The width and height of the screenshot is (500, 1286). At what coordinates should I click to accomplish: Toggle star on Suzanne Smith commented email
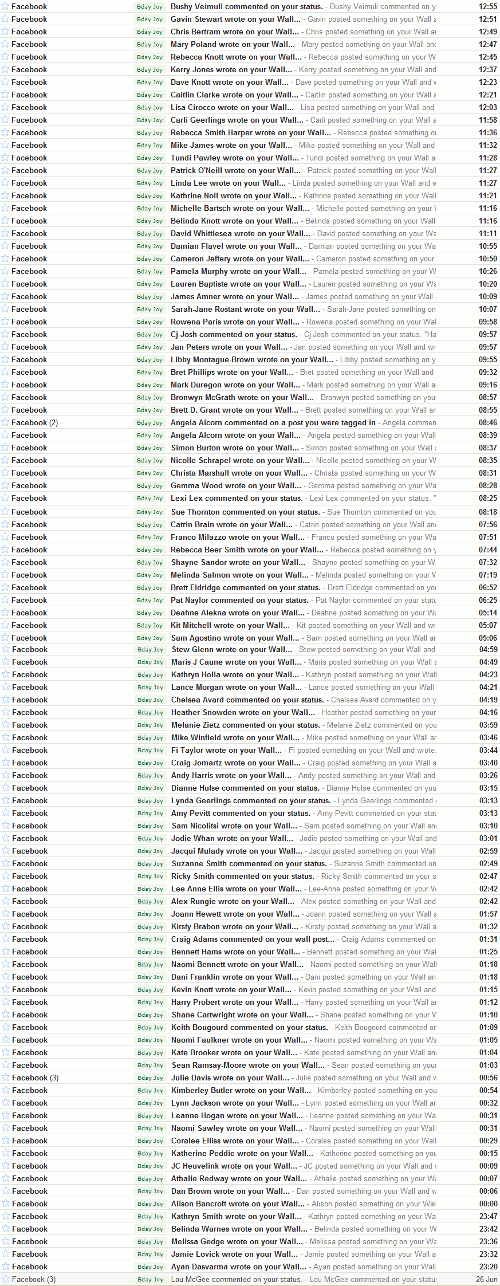[6, 863]
